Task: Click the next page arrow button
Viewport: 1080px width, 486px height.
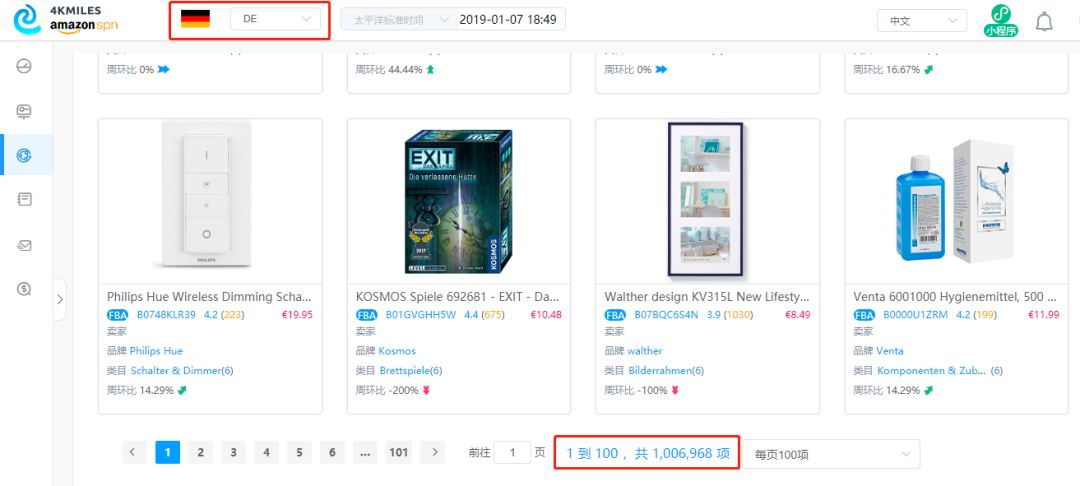Action: (434, 452)
